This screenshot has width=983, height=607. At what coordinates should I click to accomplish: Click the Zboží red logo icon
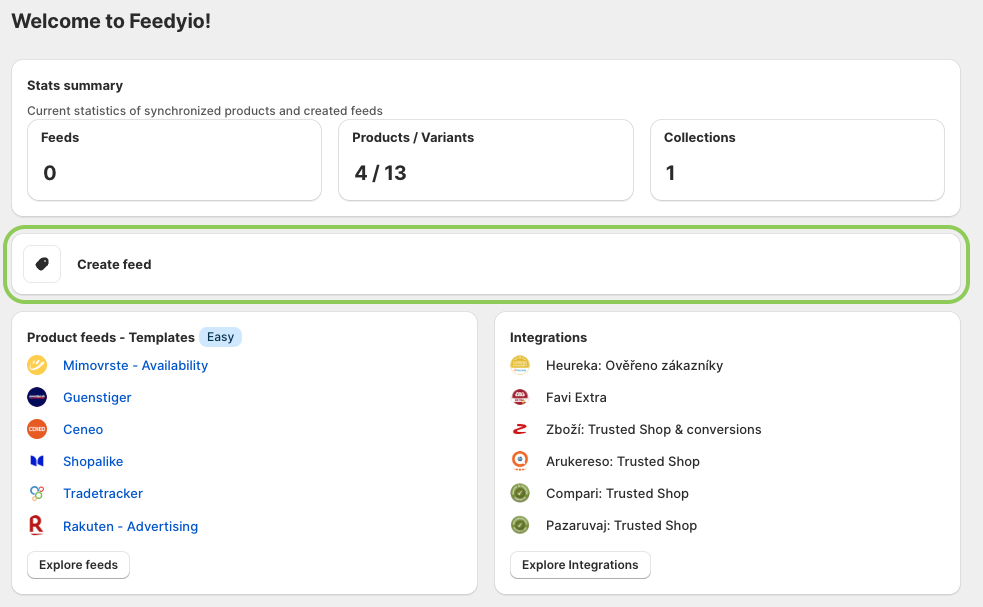[520, 429]
